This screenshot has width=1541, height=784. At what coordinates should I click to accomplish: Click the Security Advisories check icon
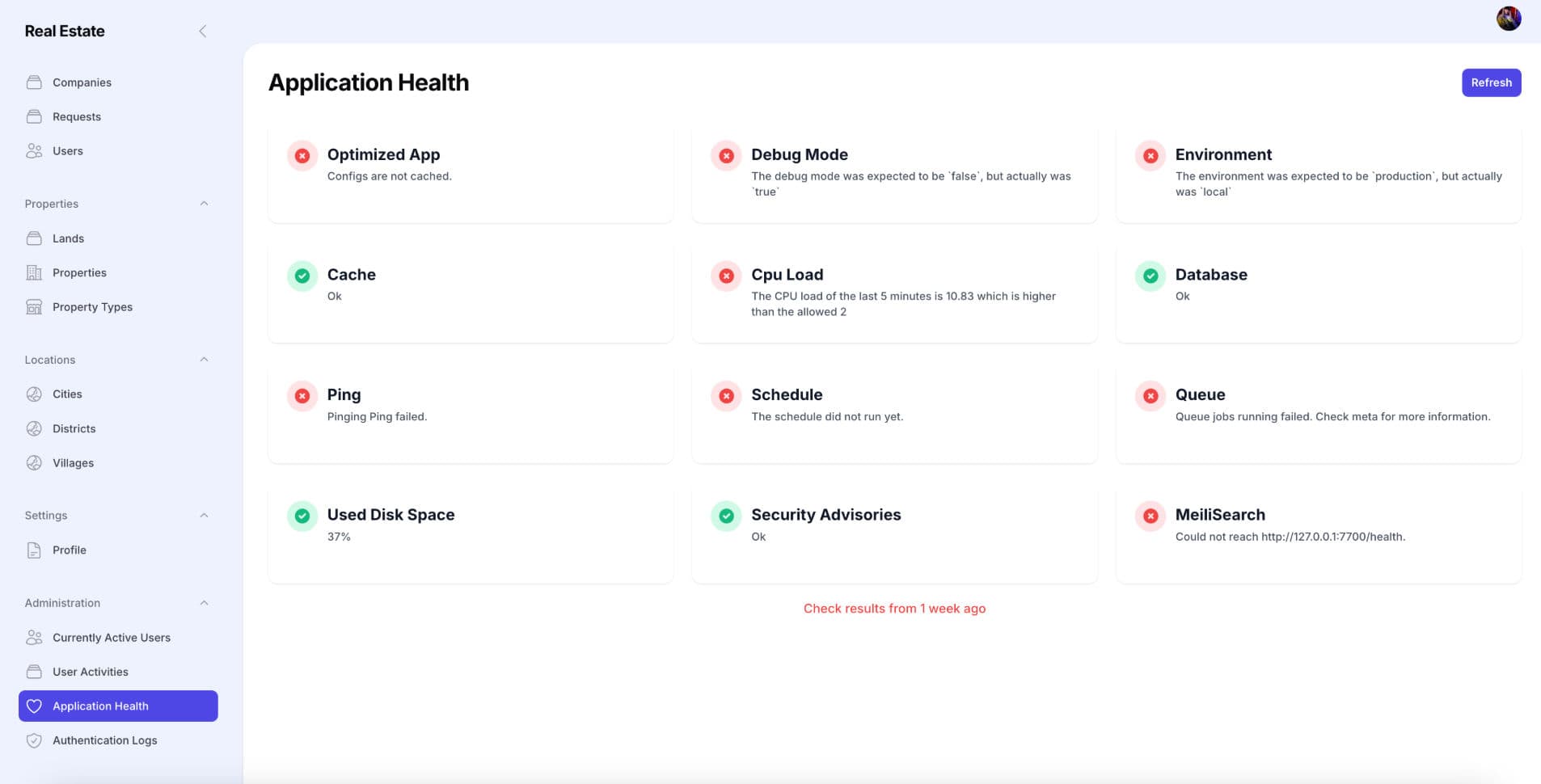click(726, 516)
